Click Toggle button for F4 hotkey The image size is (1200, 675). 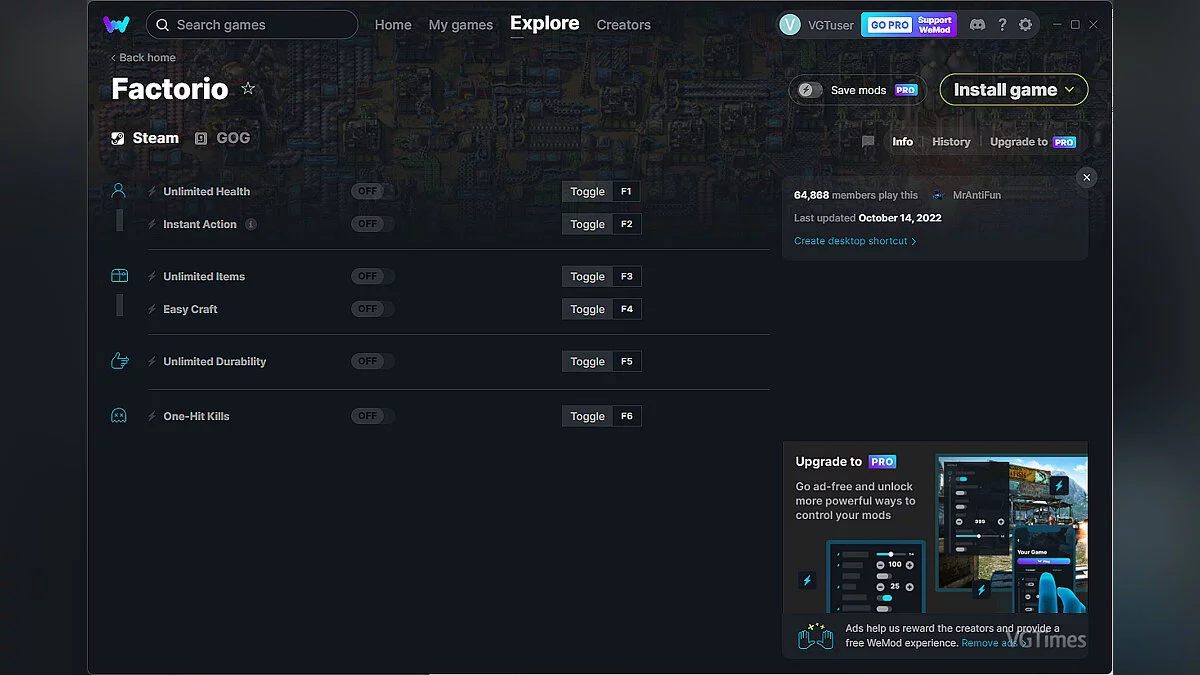[x=587, y=309]
